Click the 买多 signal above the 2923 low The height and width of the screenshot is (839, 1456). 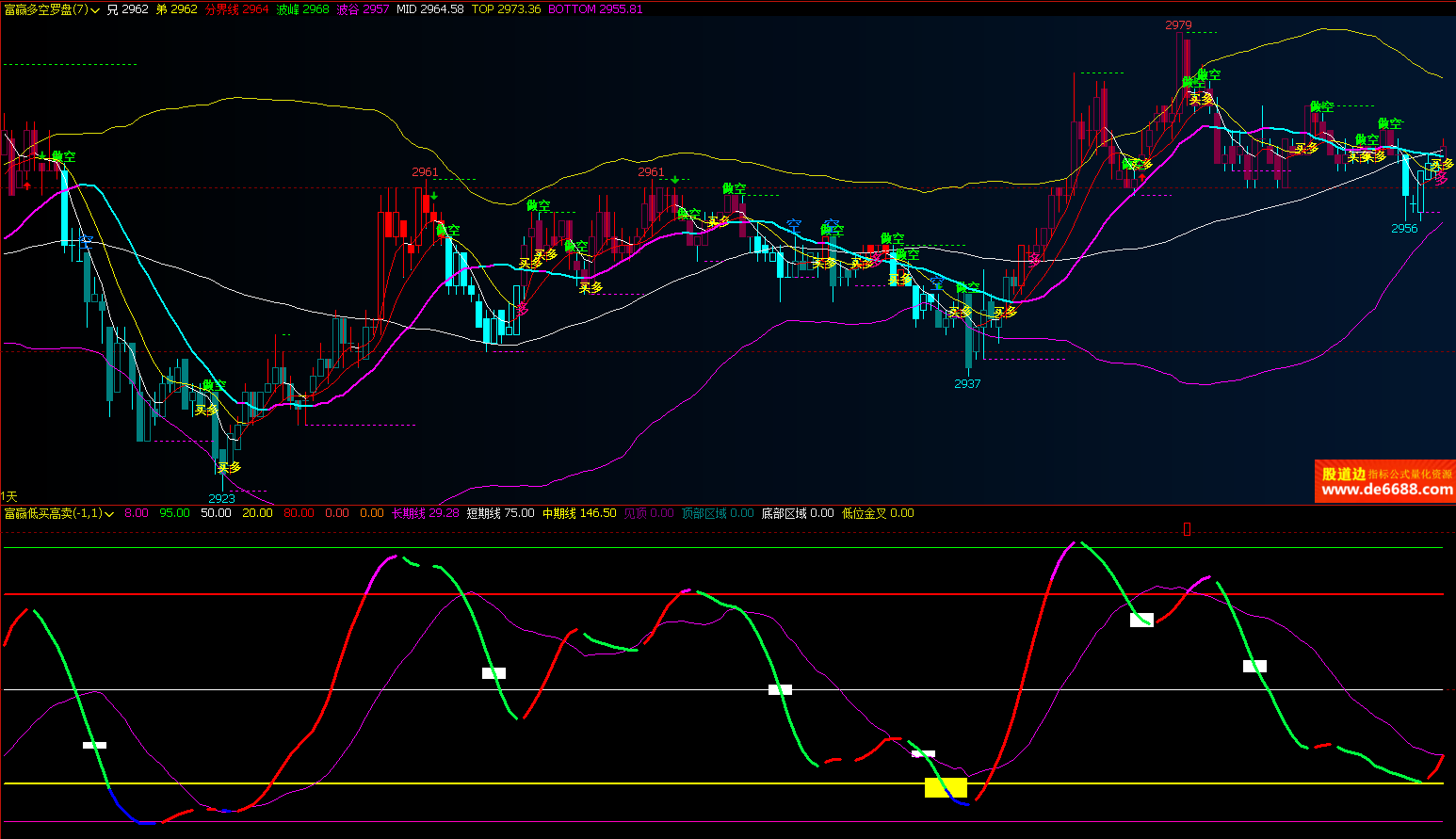229,467
